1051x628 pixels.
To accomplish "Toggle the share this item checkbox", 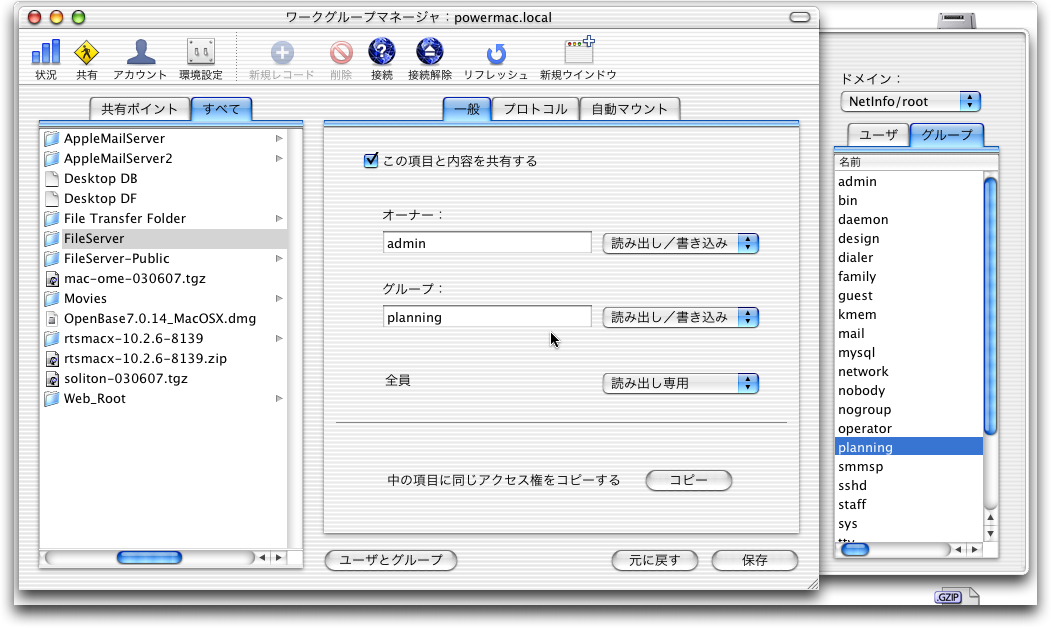I will tap(371, 160).
